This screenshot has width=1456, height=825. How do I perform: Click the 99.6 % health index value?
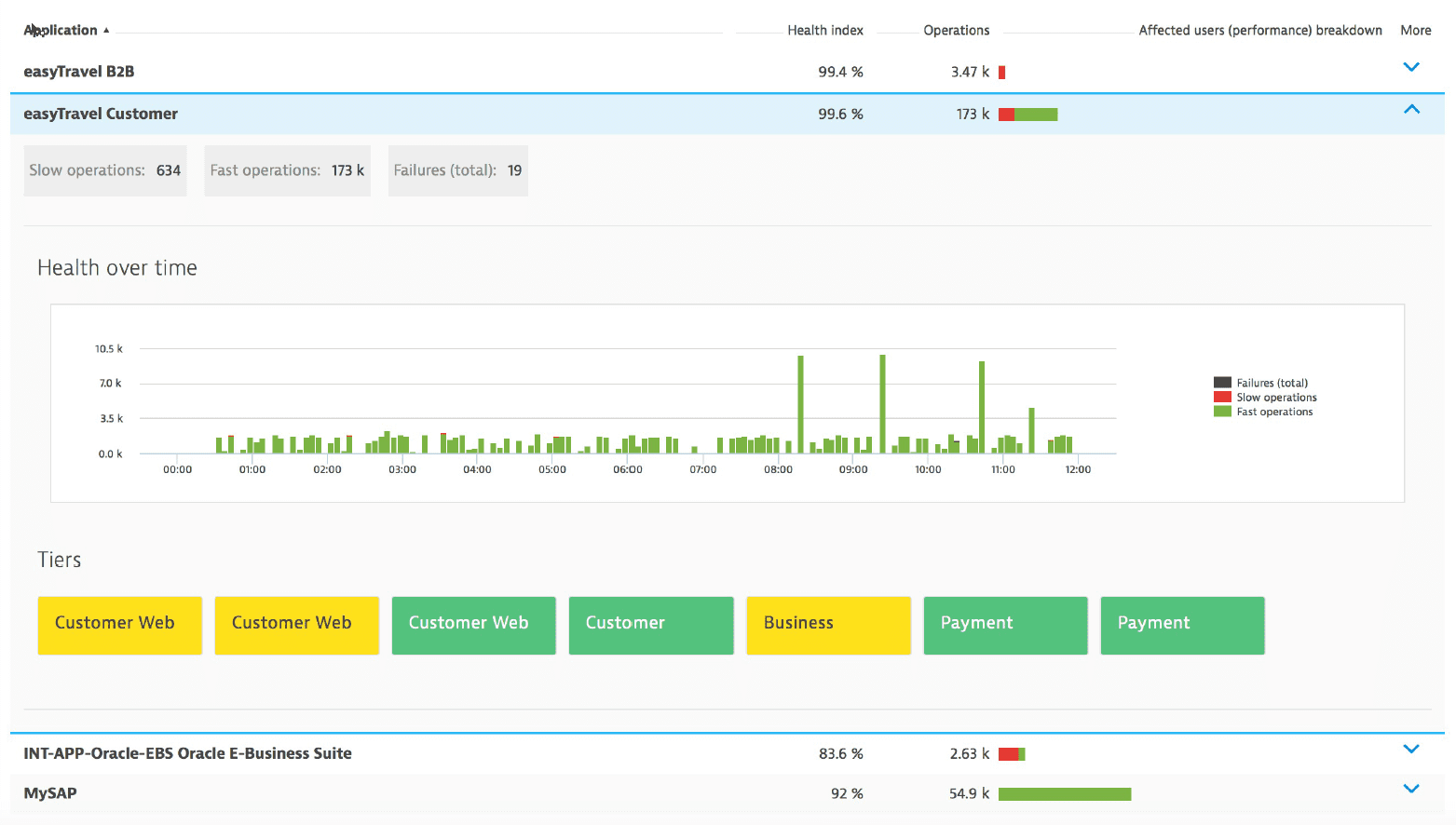click(x=840, y=114)
